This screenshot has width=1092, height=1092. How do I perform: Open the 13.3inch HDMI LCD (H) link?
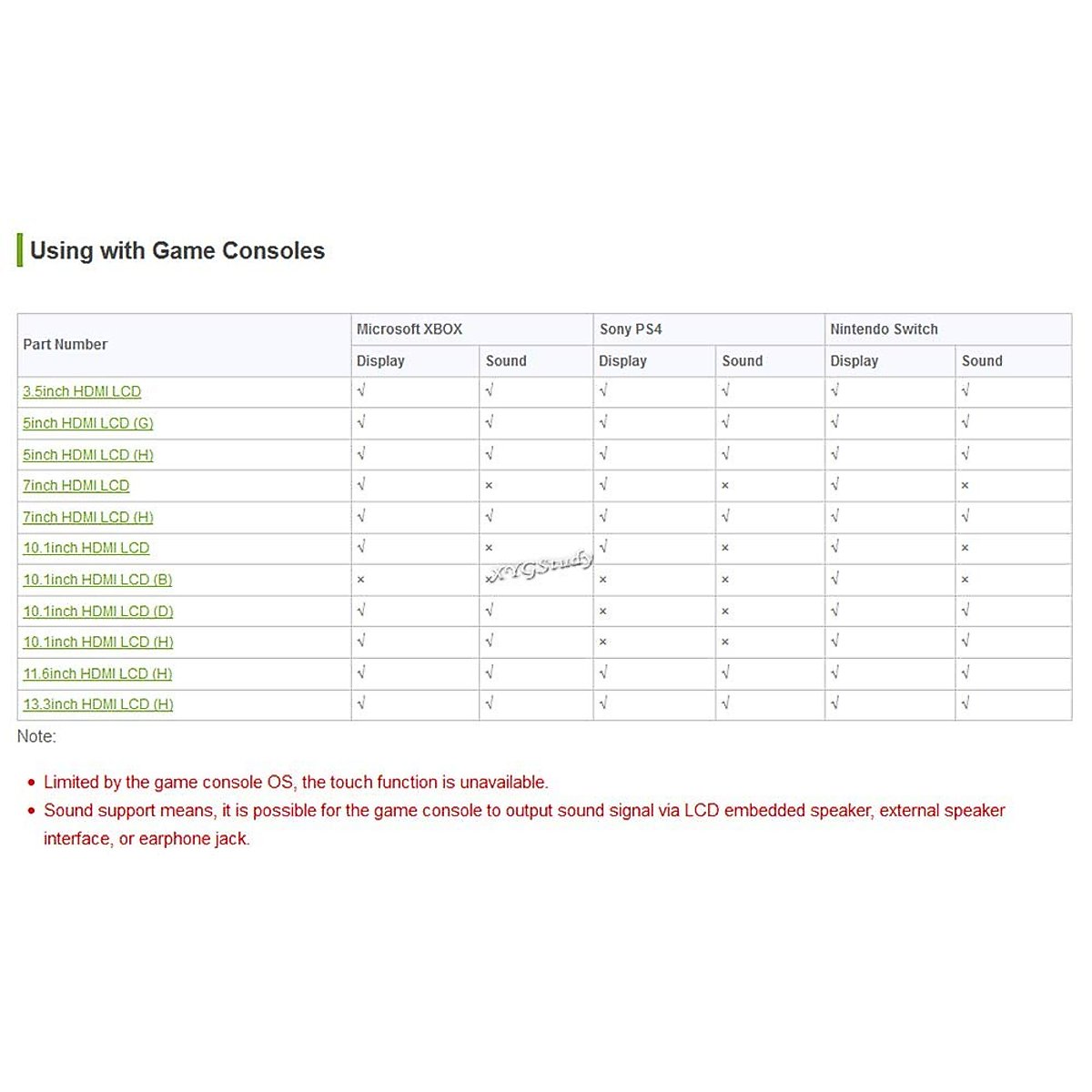point(98,704)
